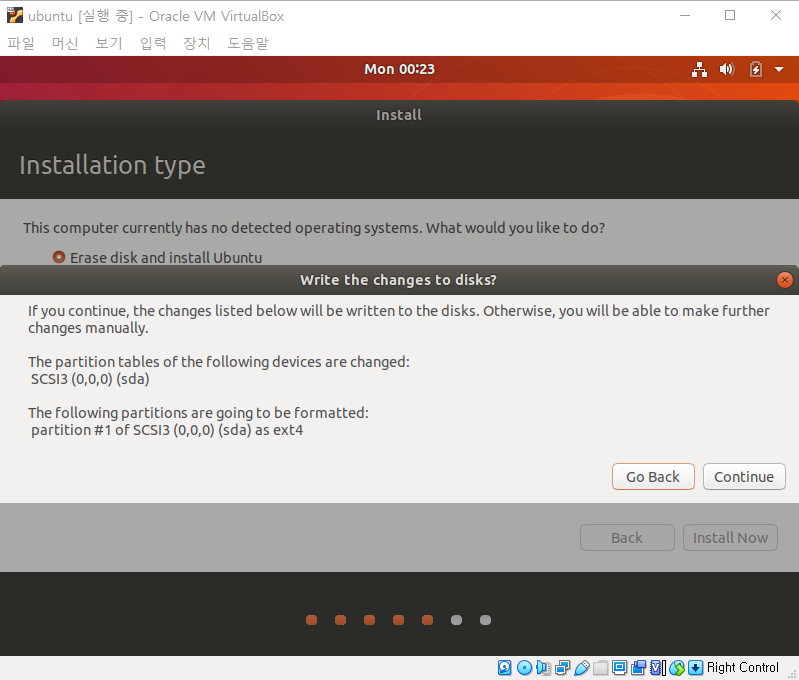The width and height of the screenshot is (799, 680).
Task: Click the mouse integration status icon
Action: [677, 667]
